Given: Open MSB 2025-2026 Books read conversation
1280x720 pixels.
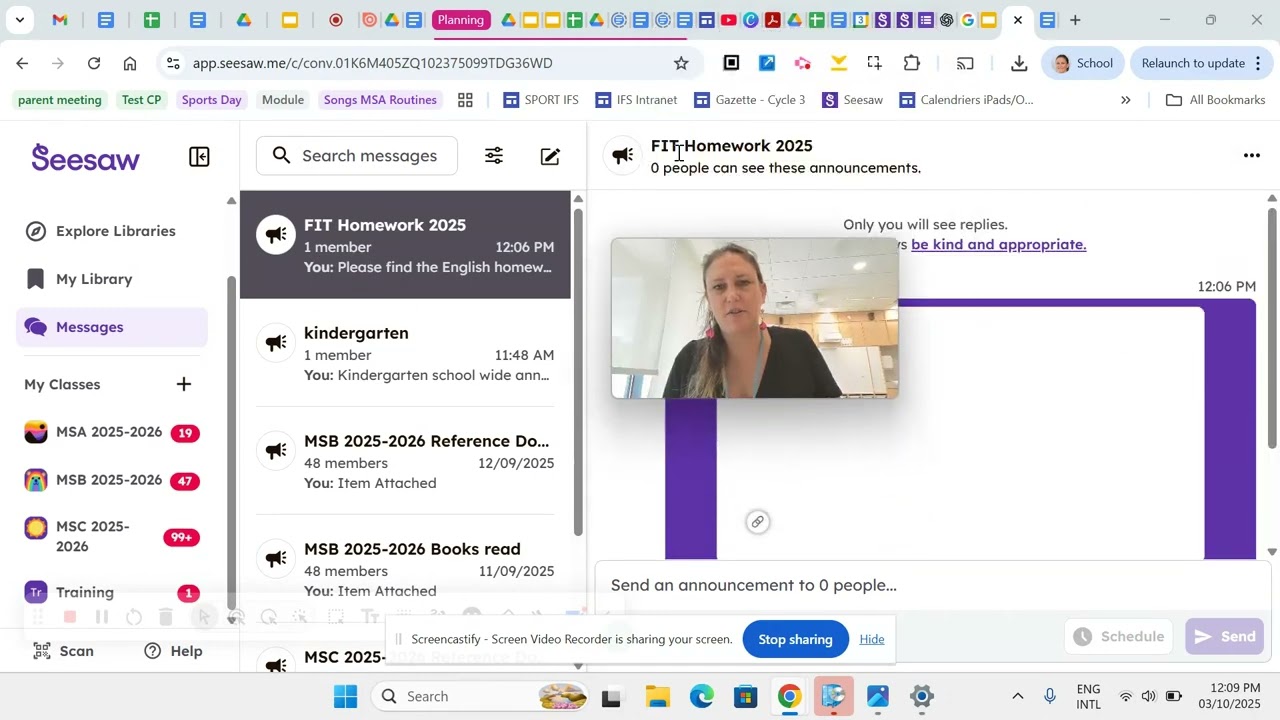Looking at the screenshot, I should coord(406,569).
